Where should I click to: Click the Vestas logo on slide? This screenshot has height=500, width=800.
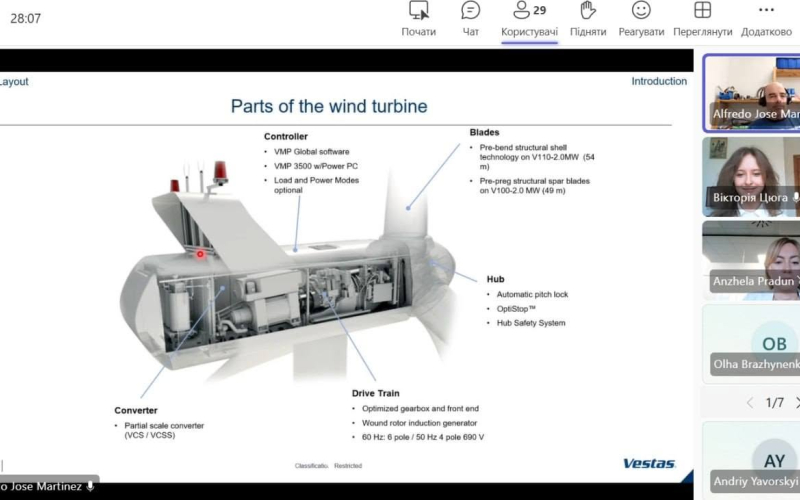coord(649,463)
